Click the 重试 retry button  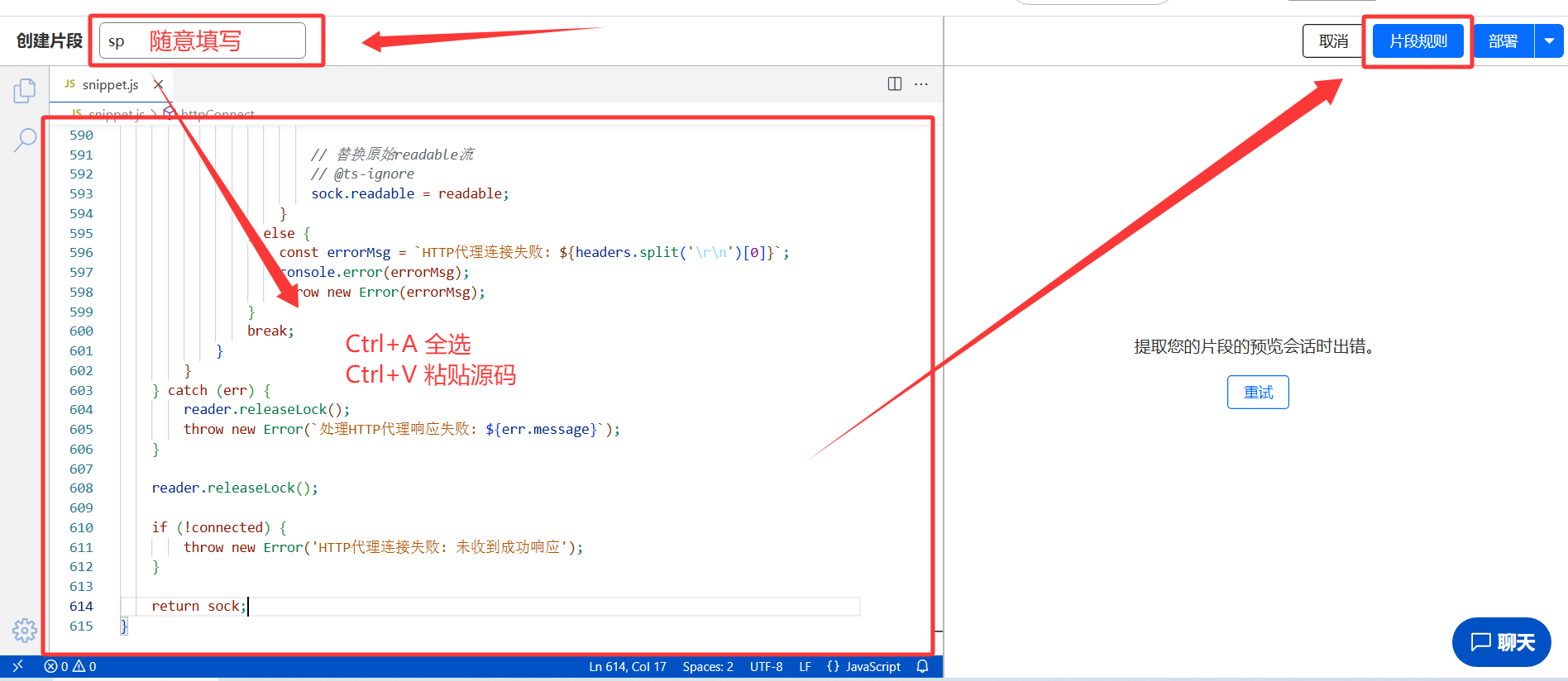pos(1258,393)
